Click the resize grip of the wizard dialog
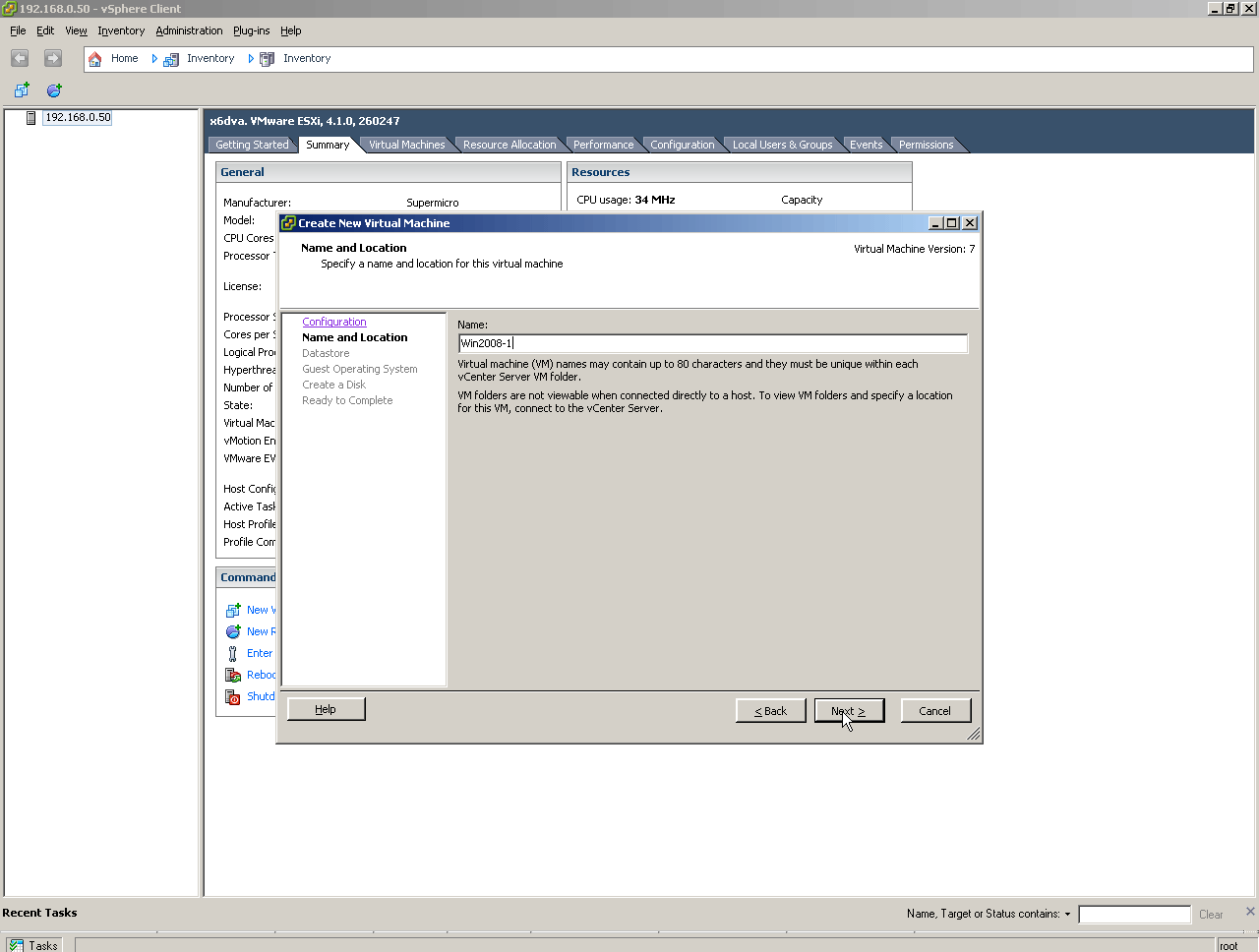This screenshot has width=1259, height=952. click(974, 734)
